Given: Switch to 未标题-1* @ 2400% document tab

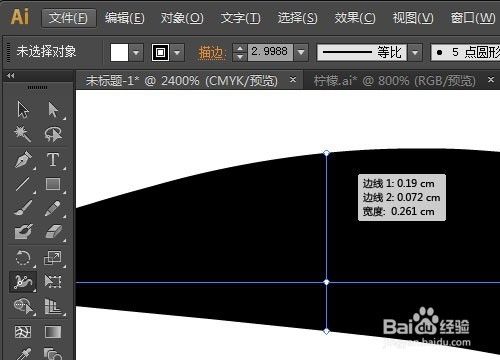Looking at the screenshot, I should pos(182,81).
